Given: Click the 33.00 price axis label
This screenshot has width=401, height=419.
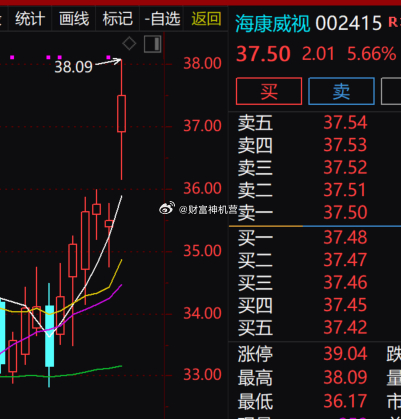Looking at the screenshot, I should point(202,375).
